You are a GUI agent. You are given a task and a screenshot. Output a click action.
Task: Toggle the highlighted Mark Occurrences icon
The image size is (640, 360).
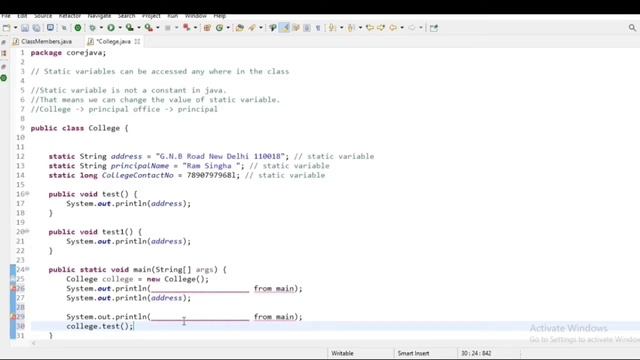pos(284,28)
